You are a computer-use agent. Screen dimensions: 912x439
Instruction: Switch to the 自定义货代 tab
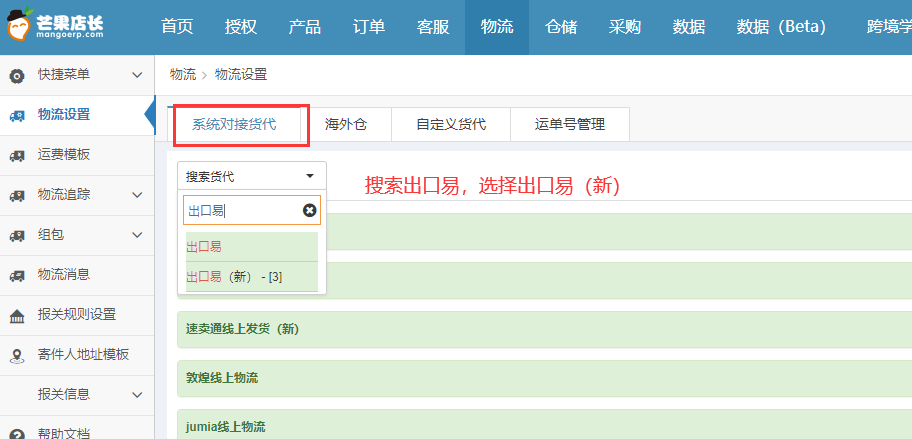click(x=451, y=124)
